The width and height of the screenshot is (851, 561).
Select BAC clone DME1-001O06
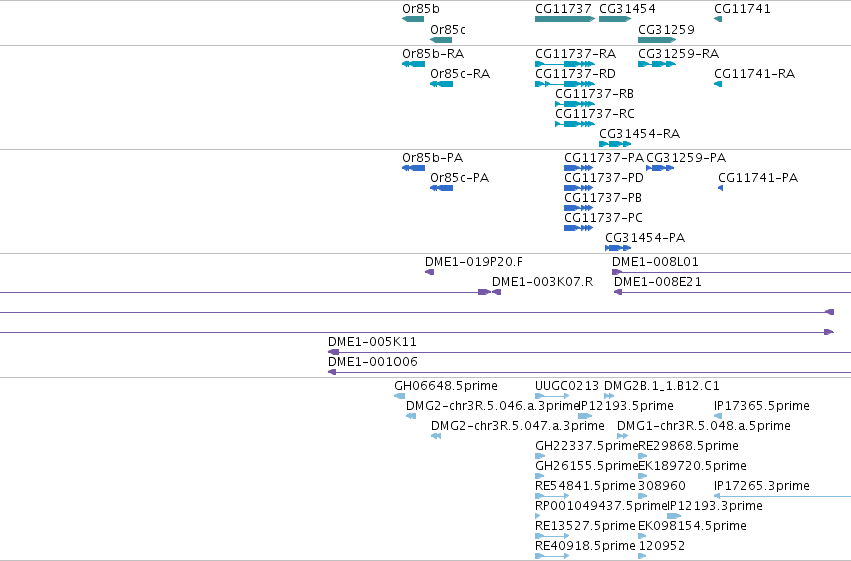(373, 362)
